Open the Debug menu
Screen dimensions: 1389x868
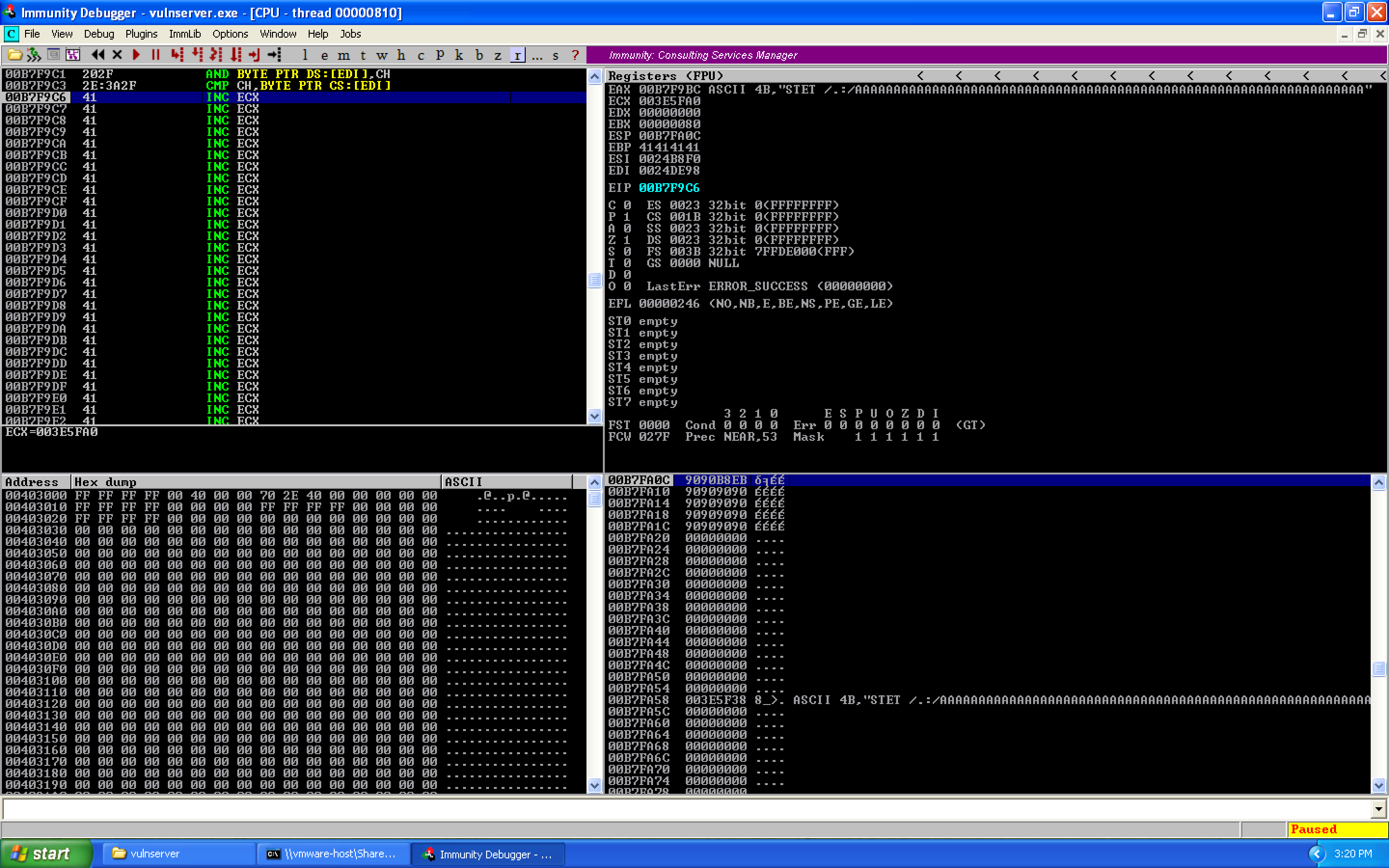pos(98,34)
